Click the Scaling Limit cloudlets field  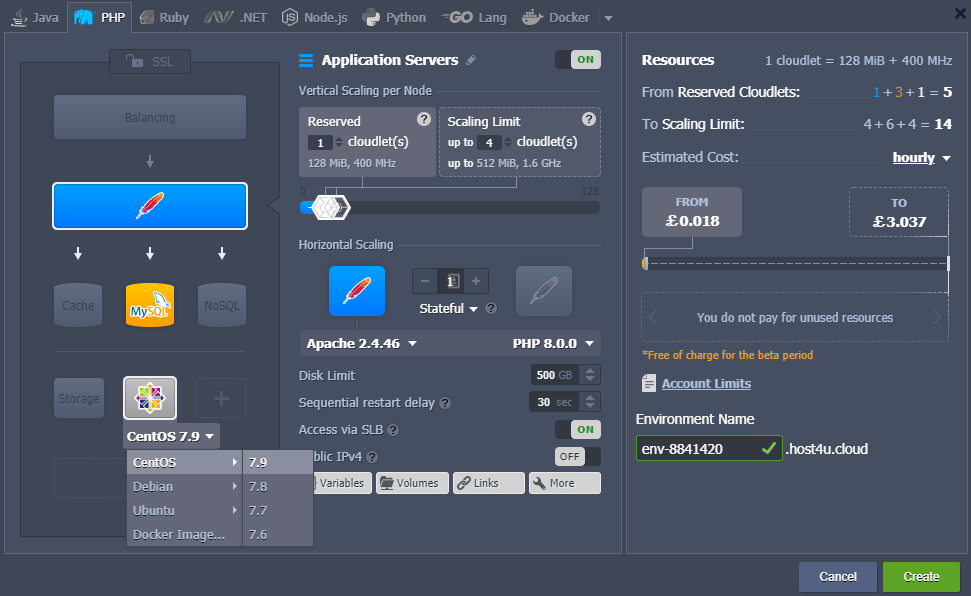pyautogui.click(x=489, y=142)
